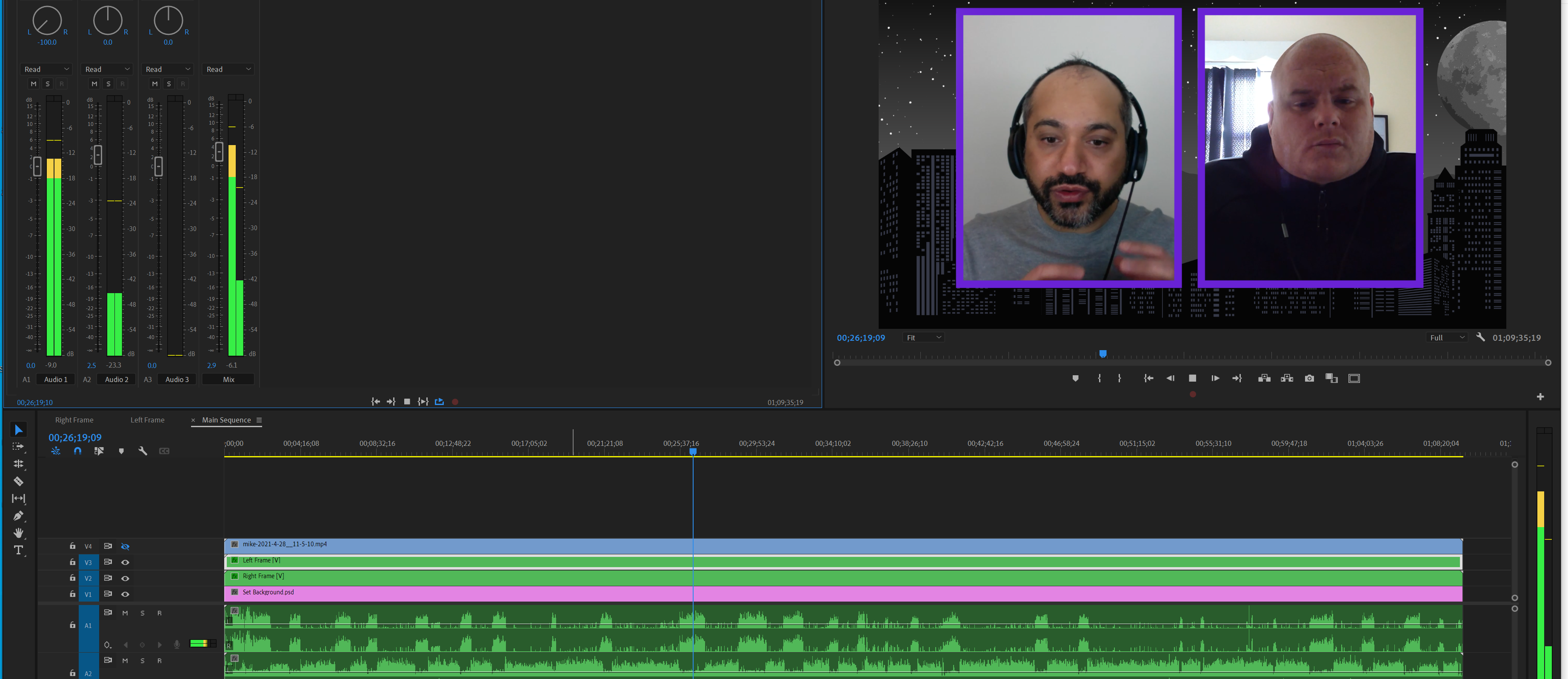Open the timeline display settings wrench

click(x=143, y=451)
